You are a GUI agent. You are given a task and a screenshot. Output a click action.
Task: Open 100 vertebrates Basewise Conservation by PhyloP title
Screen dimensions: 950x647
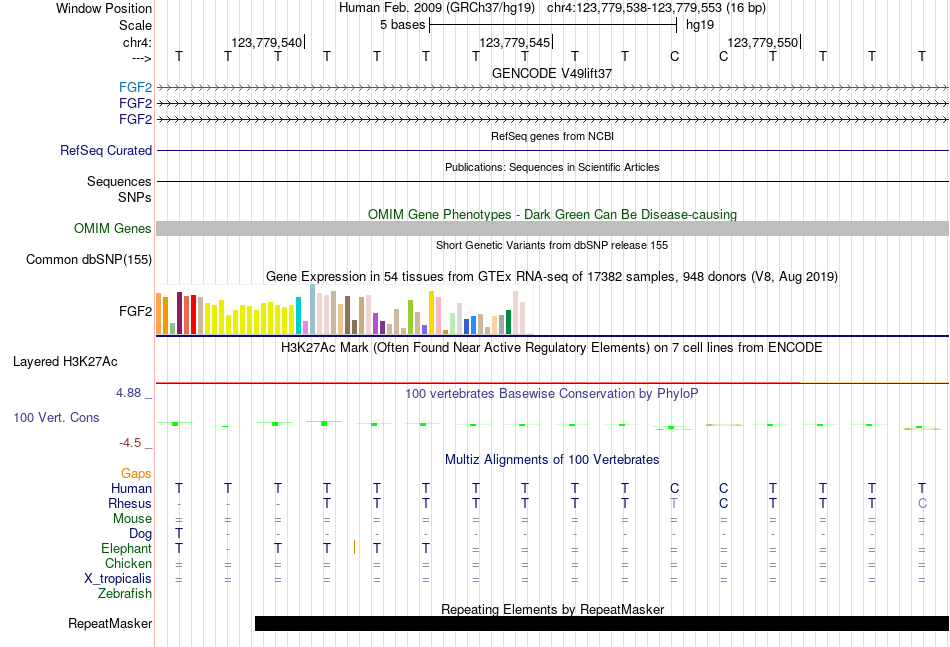552,394
